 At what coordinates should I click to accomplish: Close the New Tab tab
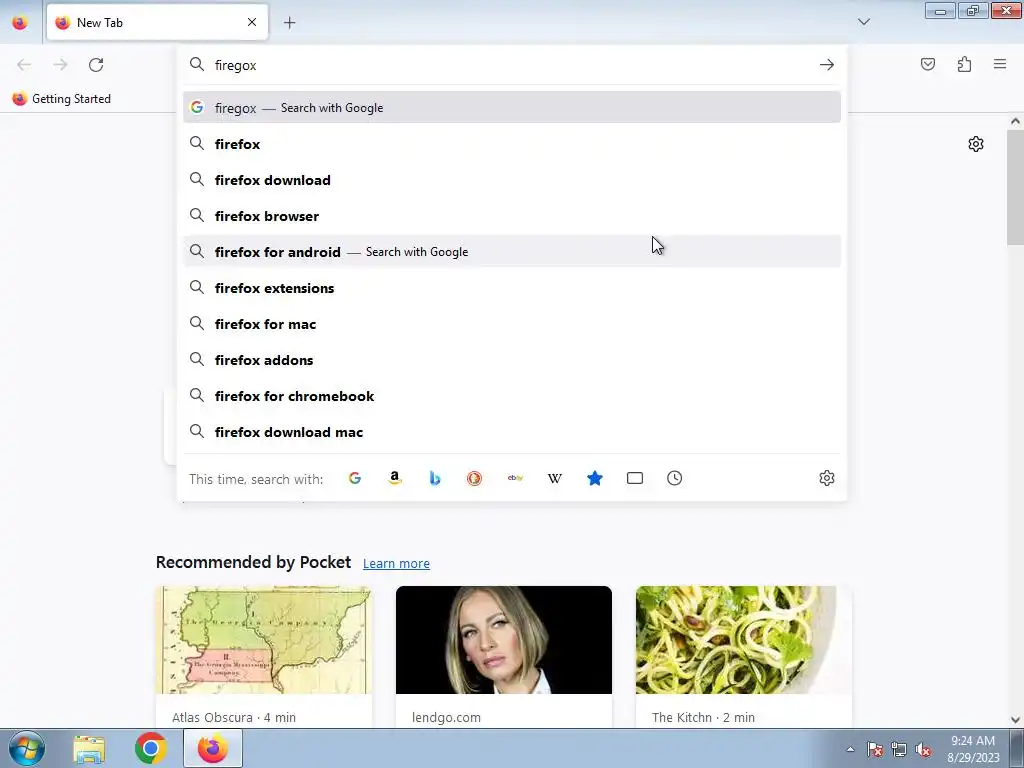tap(251, 22)
